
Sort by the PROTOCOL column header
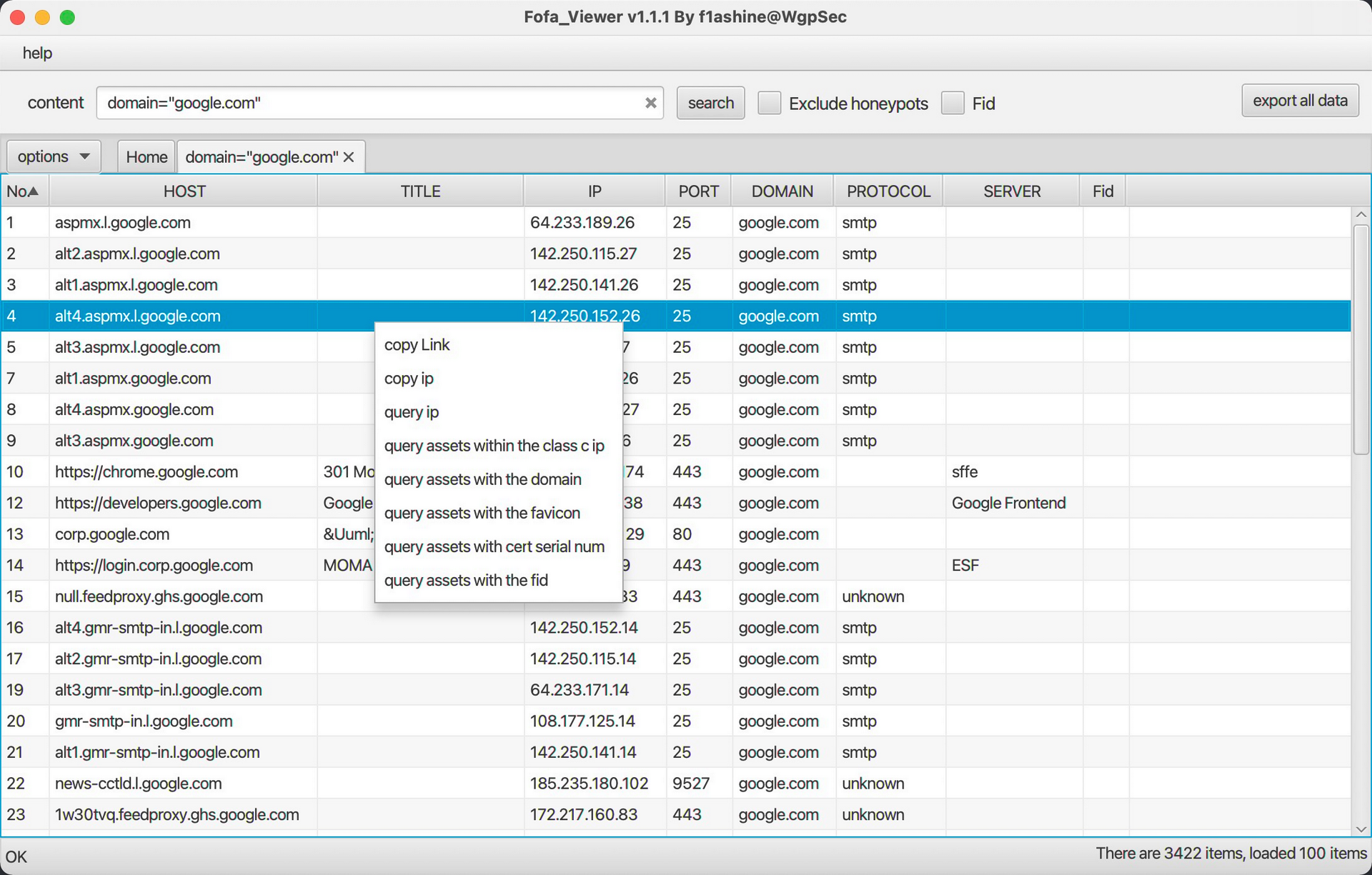(888, 191)
